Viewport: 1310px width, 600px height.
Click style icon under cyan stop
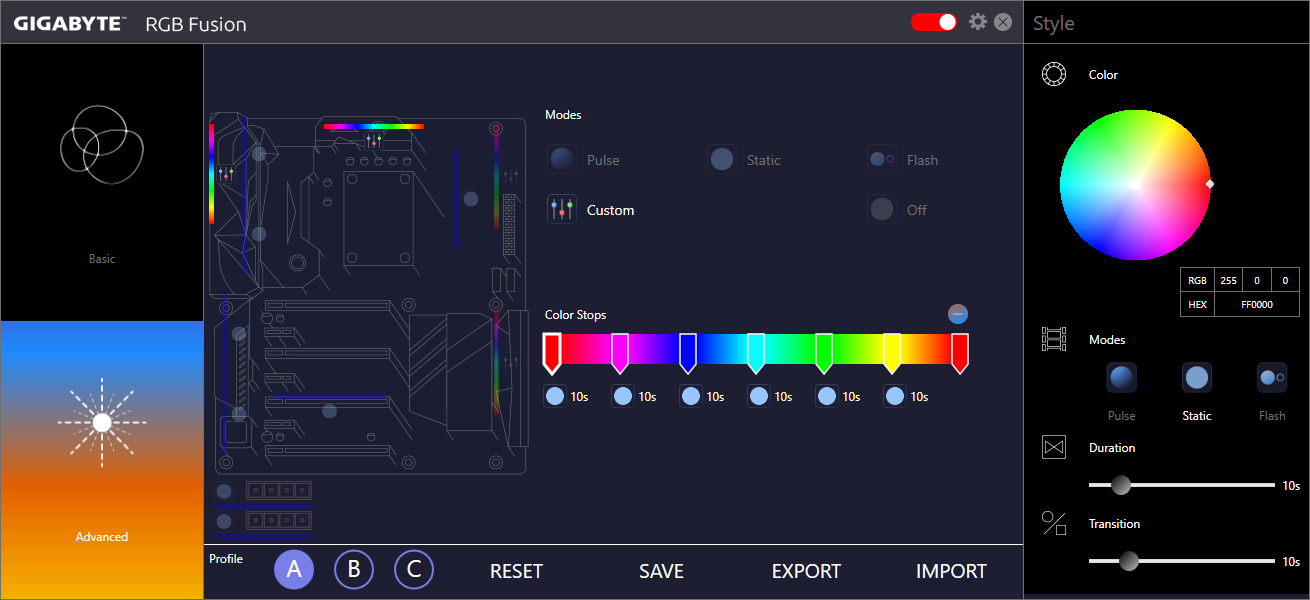[759, 396]
